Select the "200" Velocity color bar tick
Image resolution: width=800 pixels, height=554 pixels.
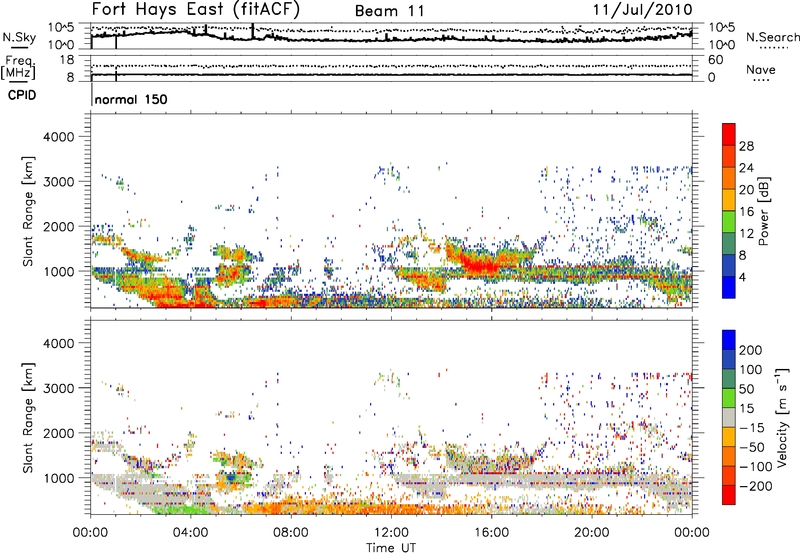(751, 350)
